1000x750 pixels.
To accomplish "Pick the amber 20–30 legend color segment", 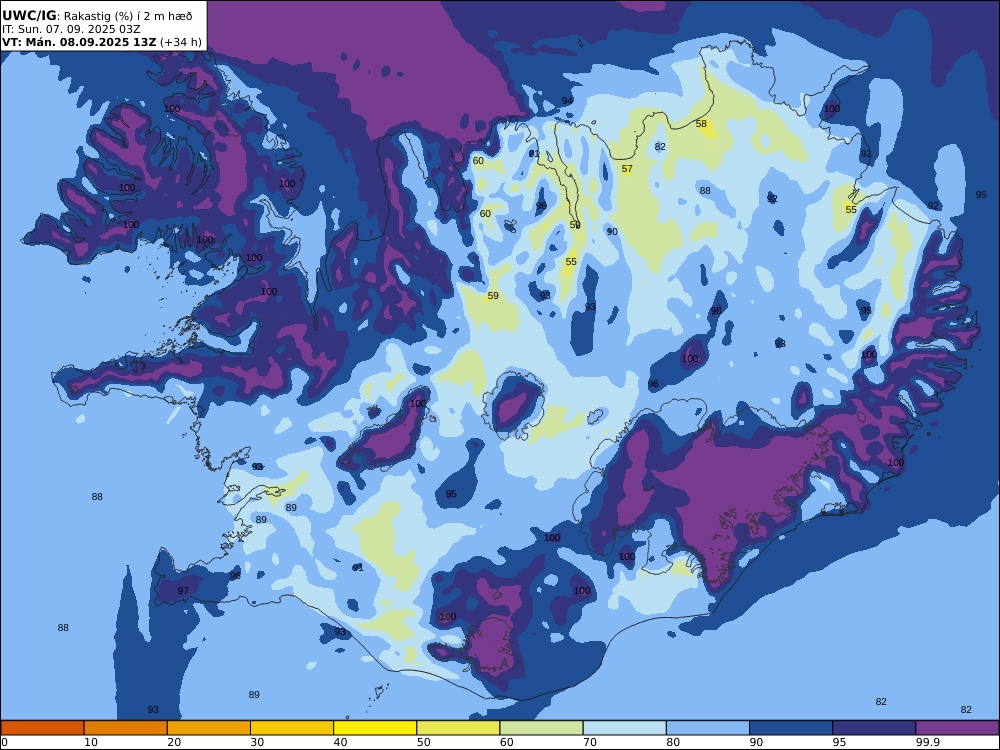I will tap(209, 728).
